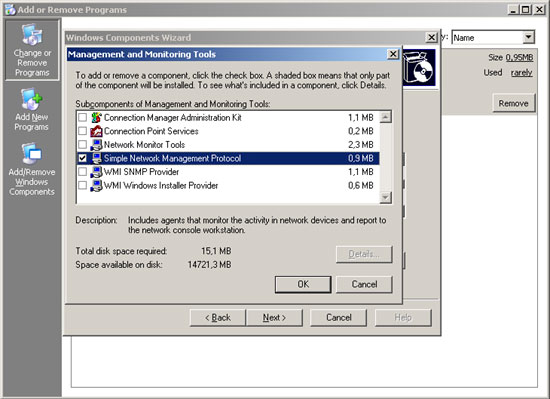
Task: Select Simple Network Management Protocol row text
Action: [x=172, y=158]
